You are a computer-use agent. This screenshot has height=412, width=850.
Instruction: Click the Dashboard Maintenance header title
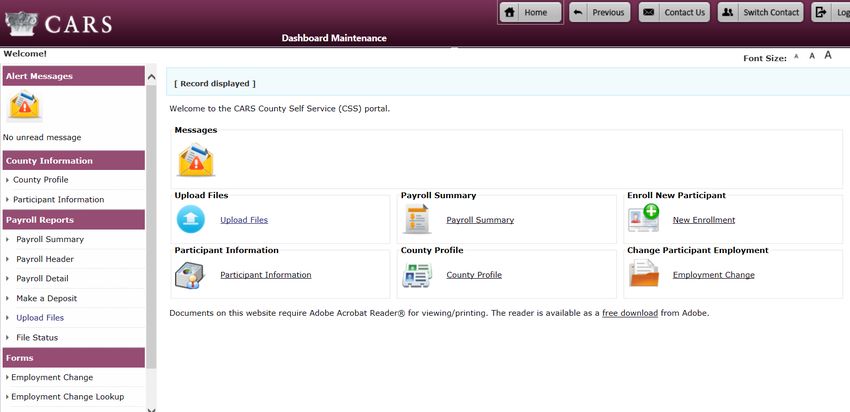[334, 38]
